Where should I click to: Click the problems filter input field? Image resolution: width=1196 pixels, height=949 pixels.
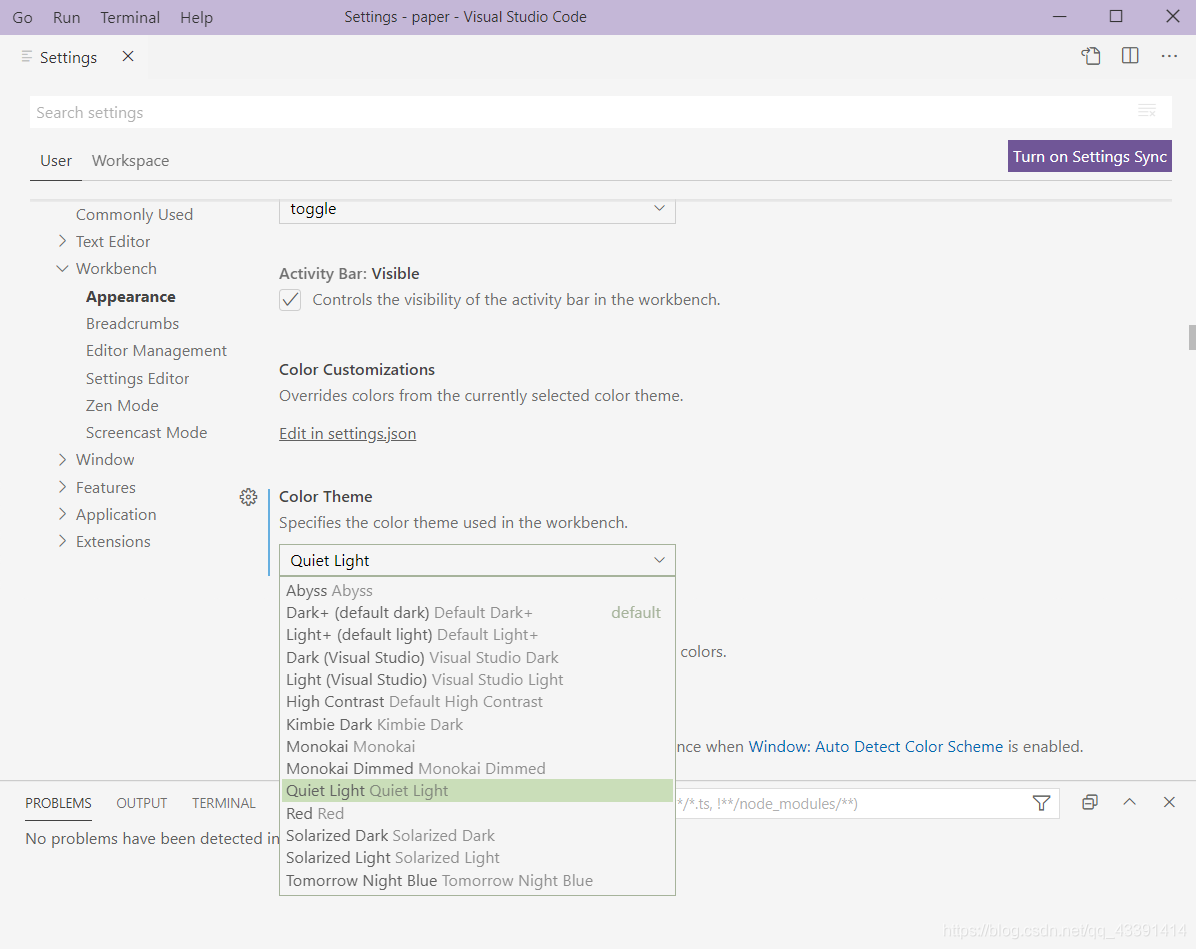[866, 803]
